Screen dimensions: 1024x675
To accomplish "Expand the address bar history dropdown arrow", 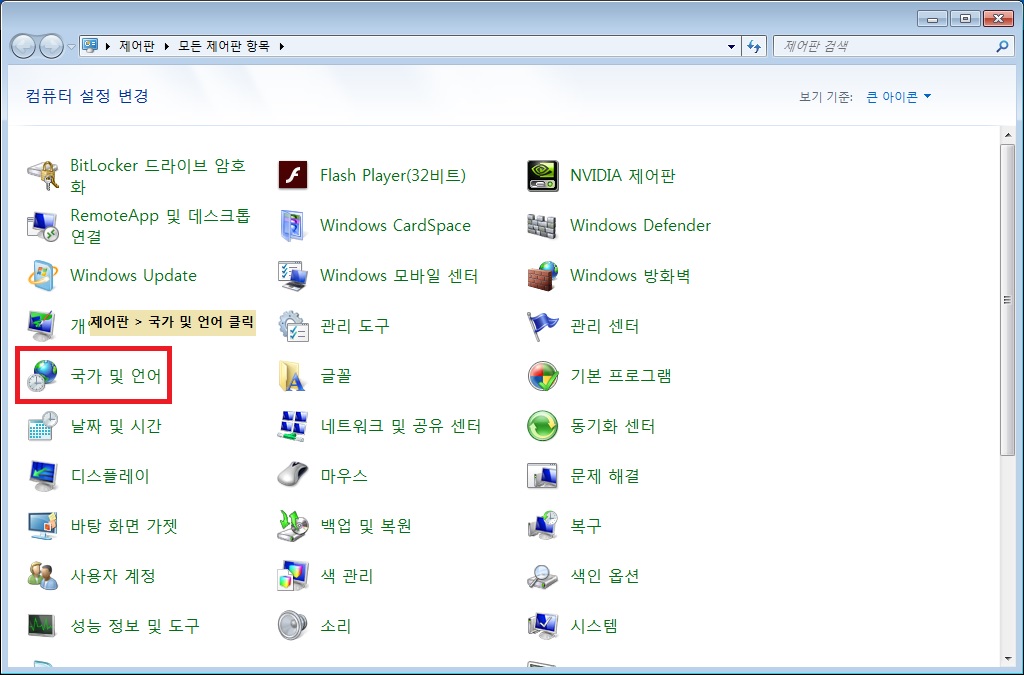I will [731, 46].
